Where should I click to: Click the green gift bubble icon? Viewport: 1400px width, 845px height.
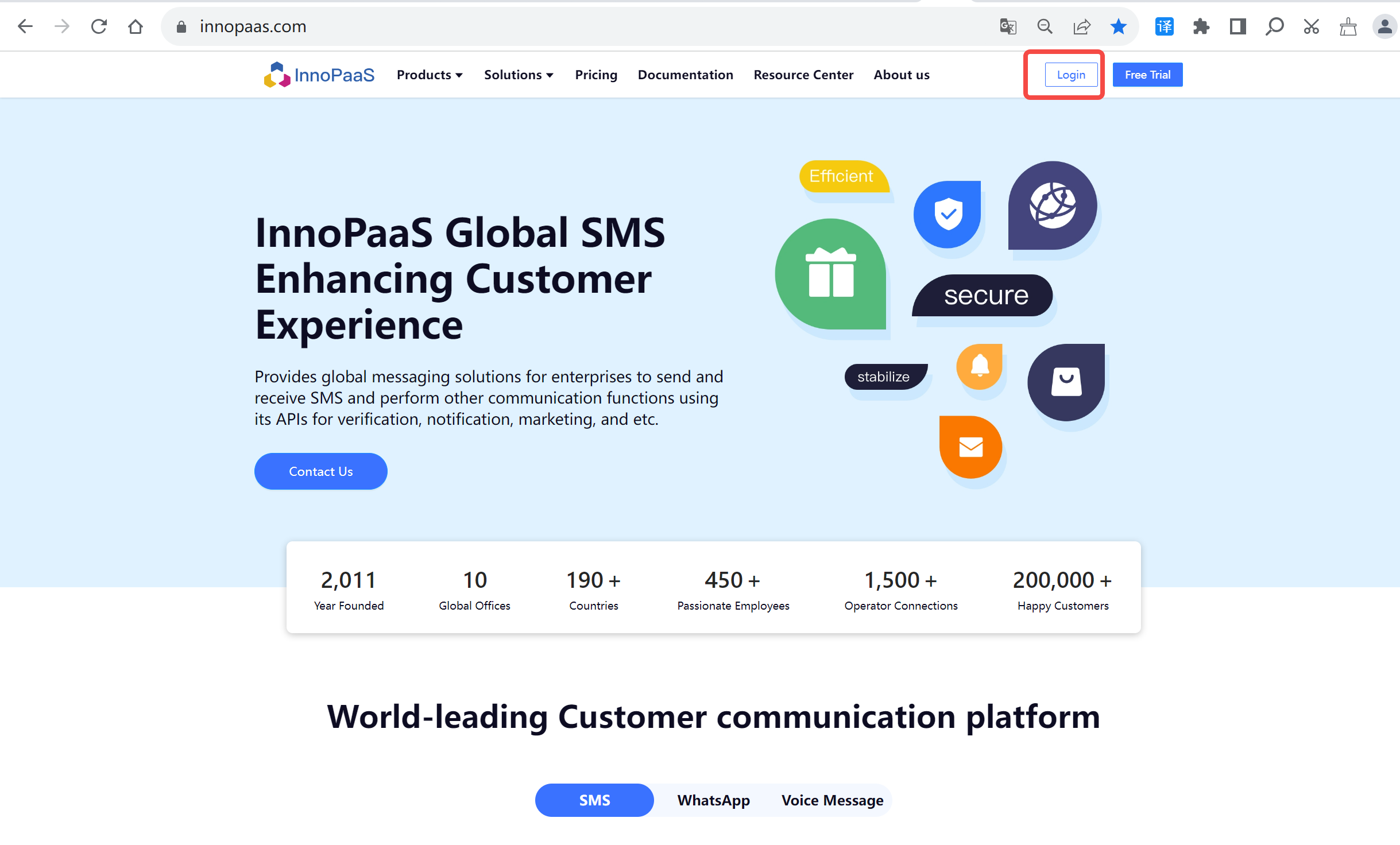click(x=831, y=274)
